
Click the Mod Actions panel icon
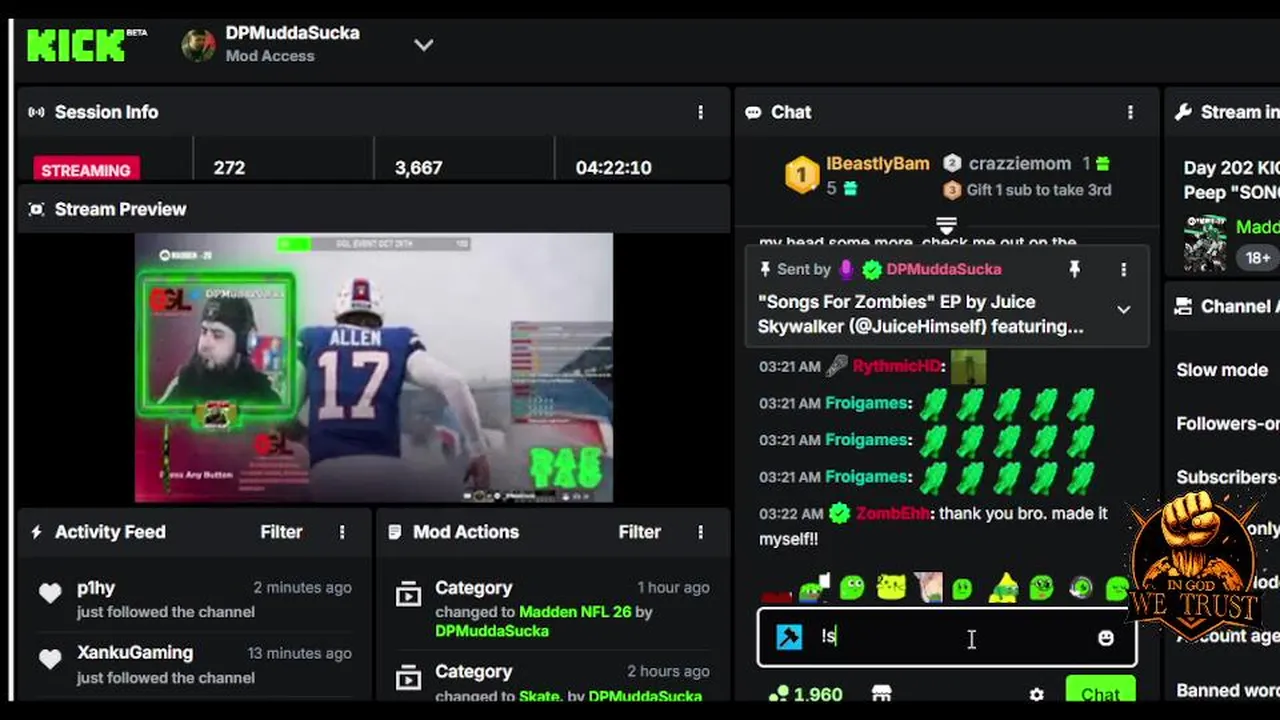click(395, 532)
